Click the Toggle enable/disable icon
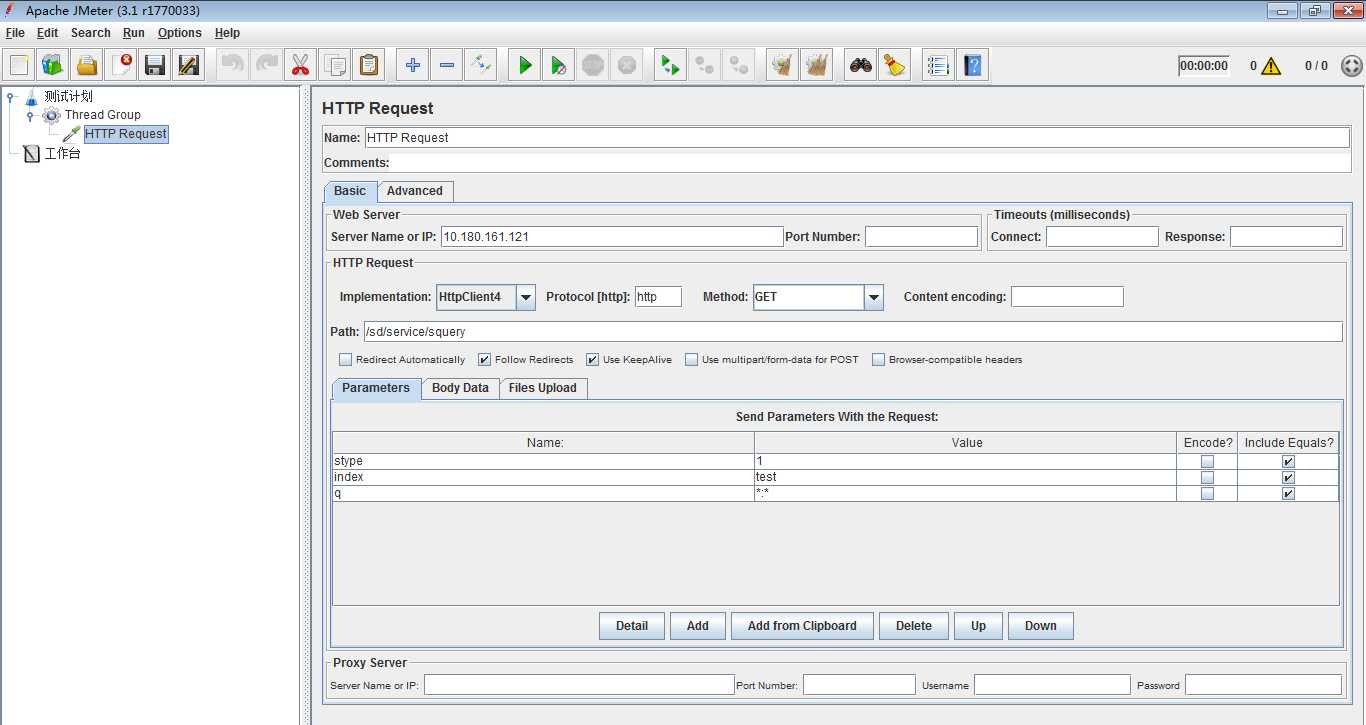Image resolution: width=1366 pixels, height=725 pixels. [481, 66]
